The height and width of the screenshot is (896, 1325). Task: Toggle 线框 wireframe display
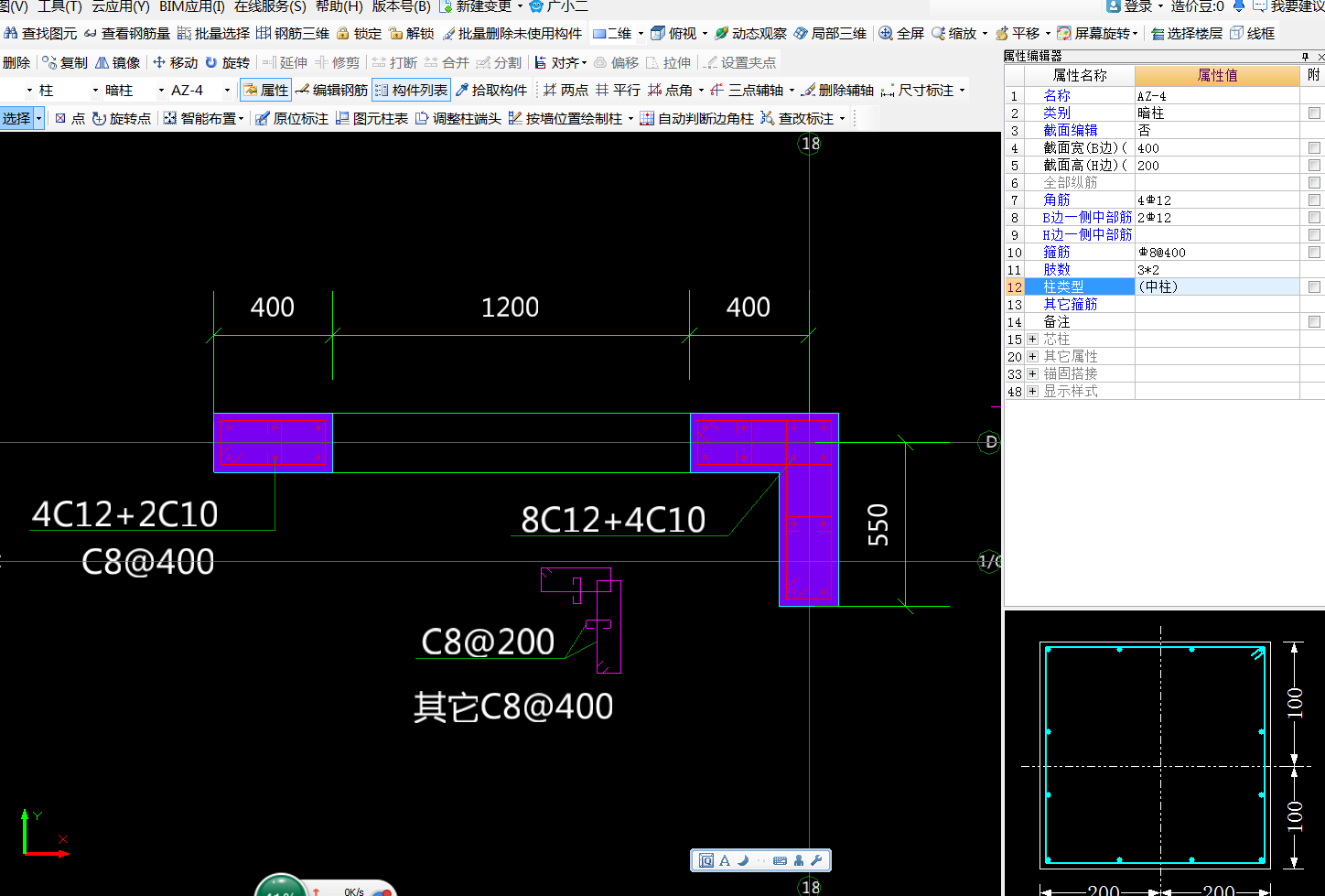[1253, 33]
